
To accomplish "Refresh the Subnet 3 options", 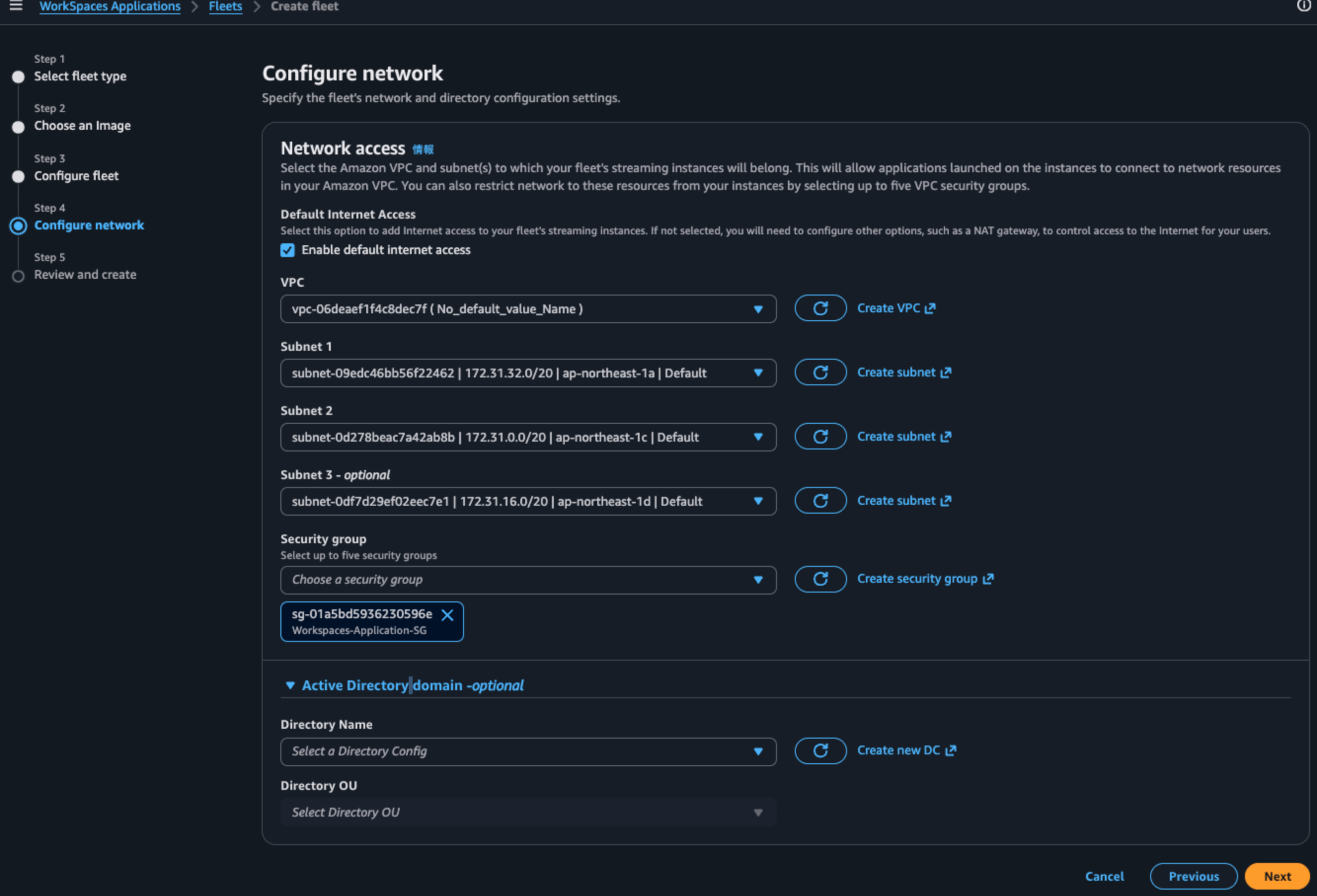I will (x=820, y=501).
